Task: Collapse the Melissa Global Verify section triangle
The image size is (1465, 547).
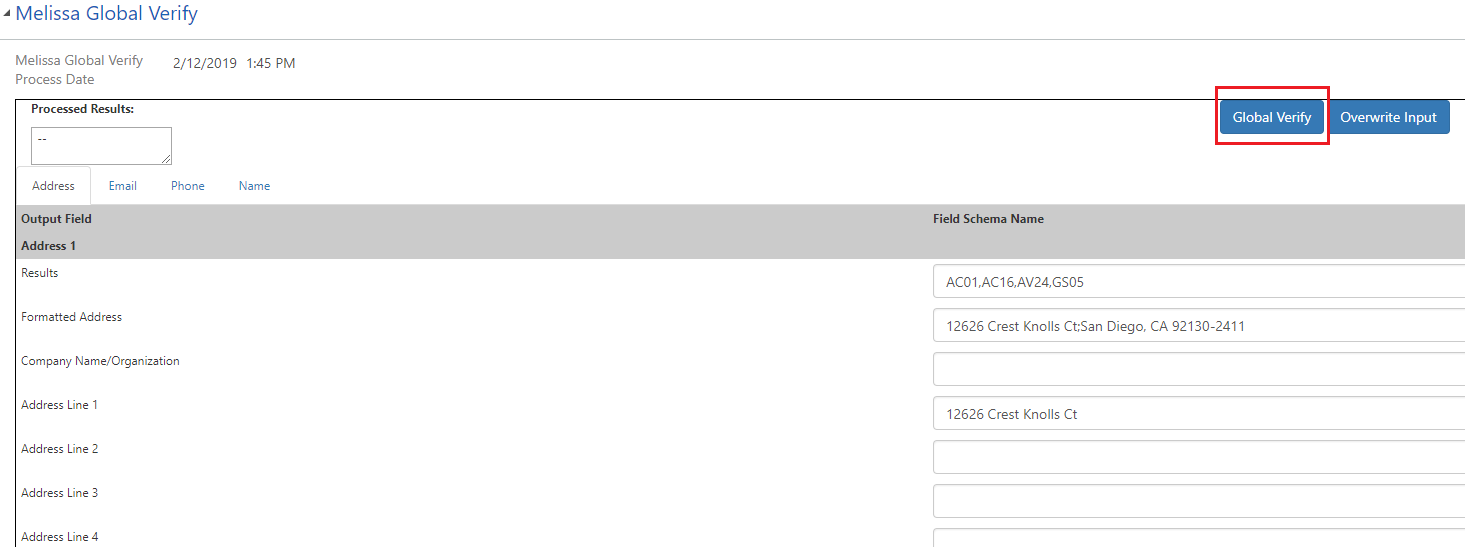Action: pos(7,14)
